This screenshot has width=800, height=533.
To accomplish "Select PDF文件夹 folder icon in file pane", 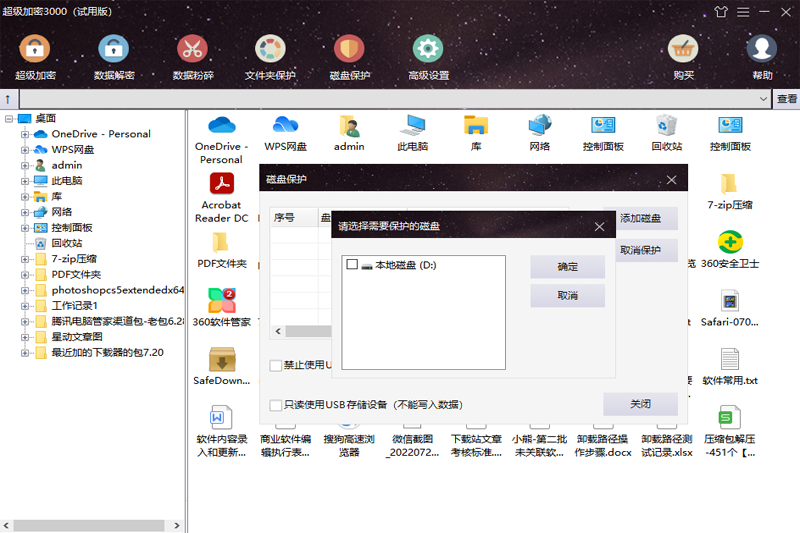I will pyautogui.click(x=221, y=250).
